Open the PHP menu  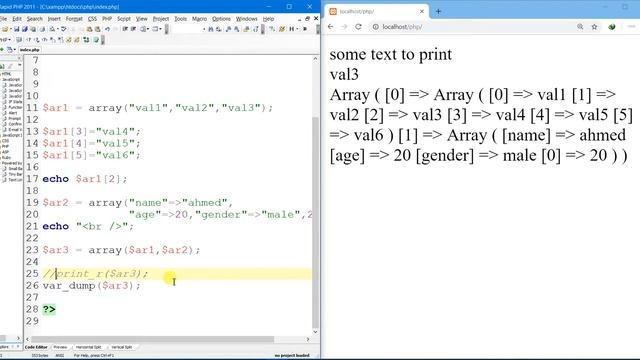[107, 19]
